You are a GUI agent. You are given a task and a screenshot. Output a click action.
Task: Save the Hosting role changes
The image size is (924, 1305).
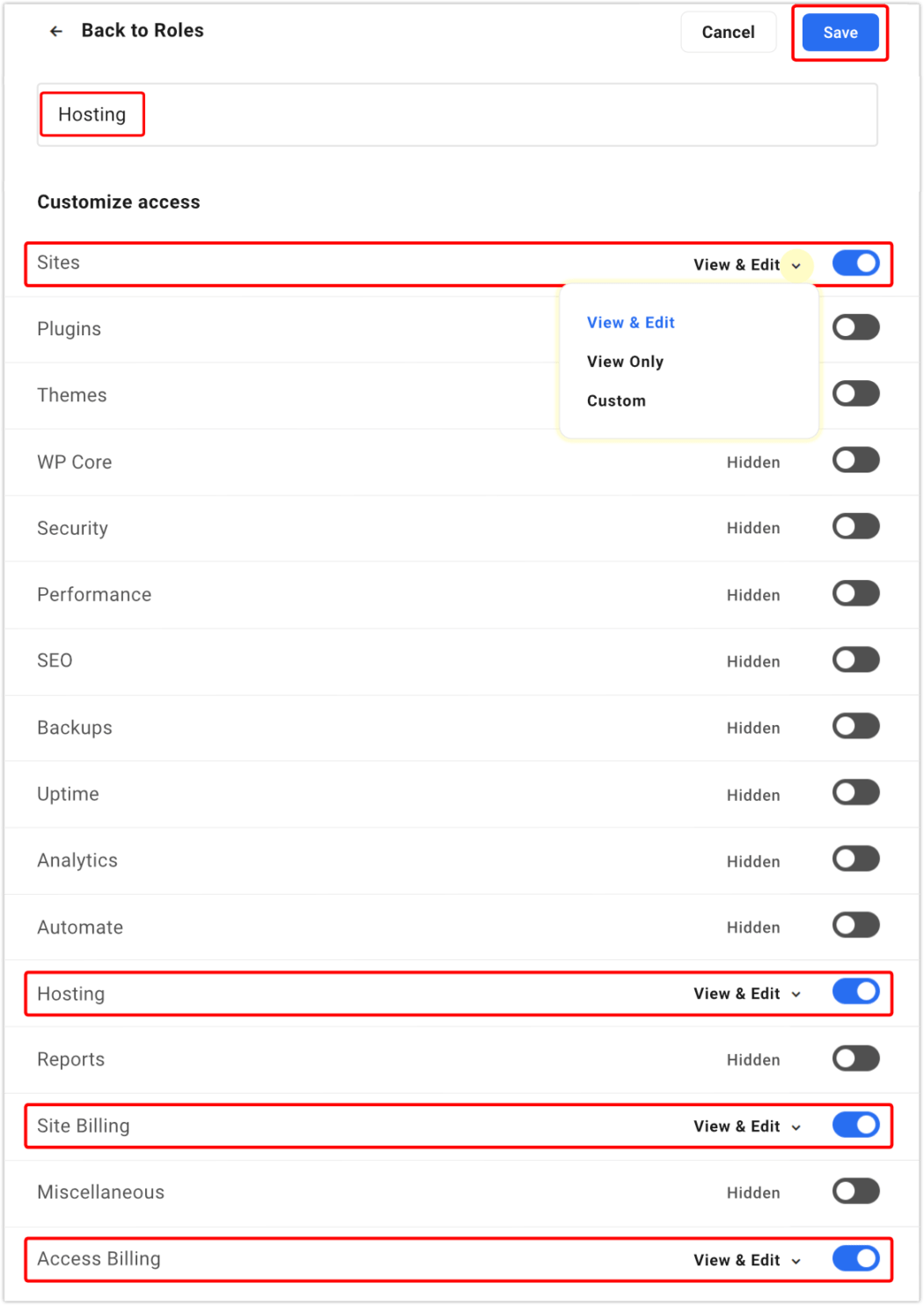coord(839,32)
